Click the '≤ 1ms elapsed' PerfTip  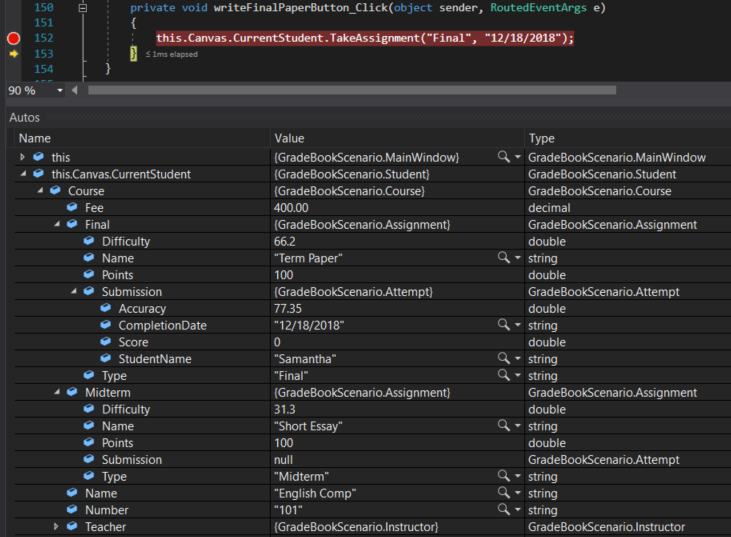pyautogui.click(x=172, y=54)
